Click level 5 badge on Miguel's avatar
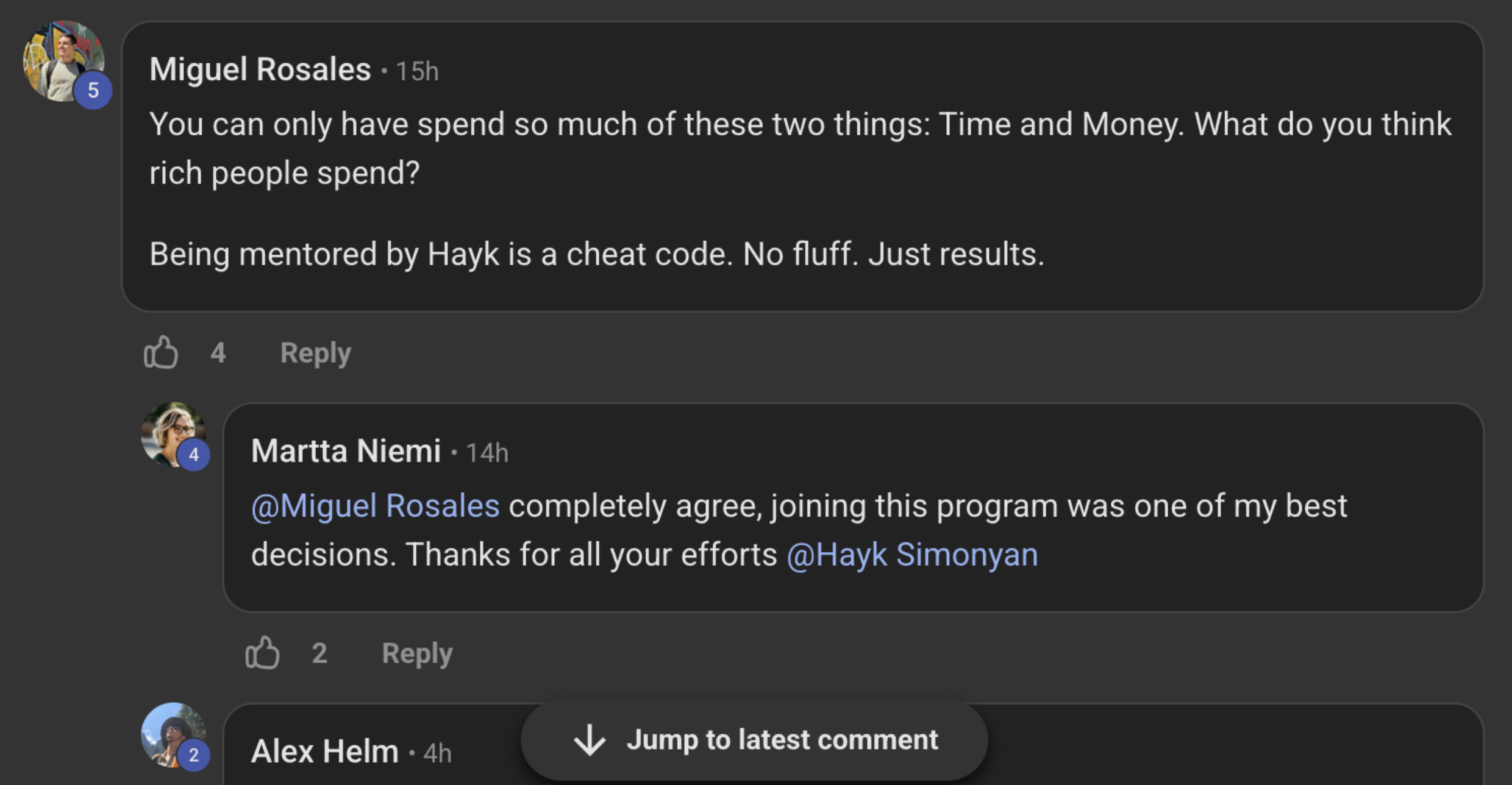 pyautogui.click(x=93, y=90)
